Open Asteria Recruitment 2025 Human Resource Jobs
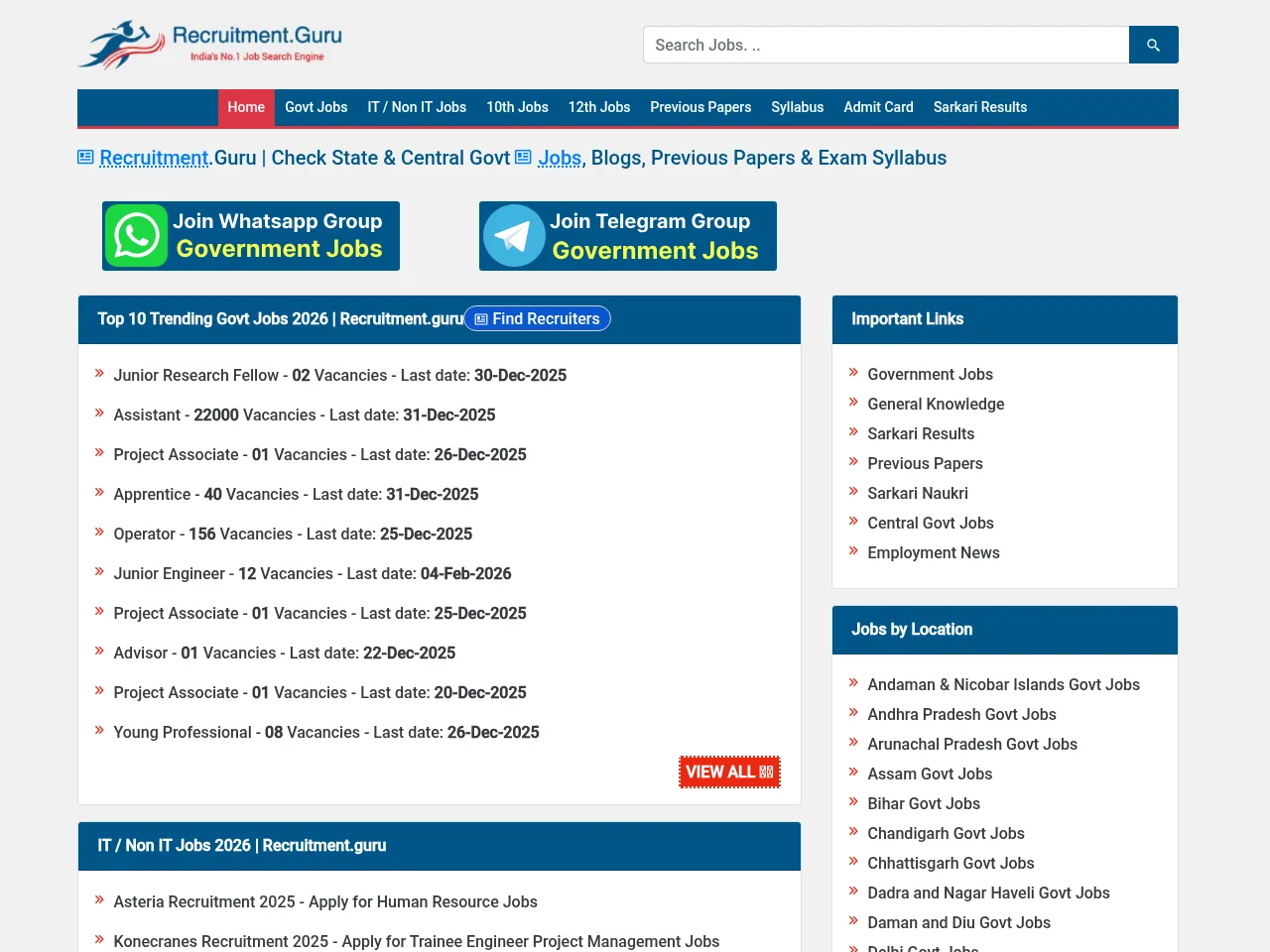1270x952 pixels. [325, 901]
